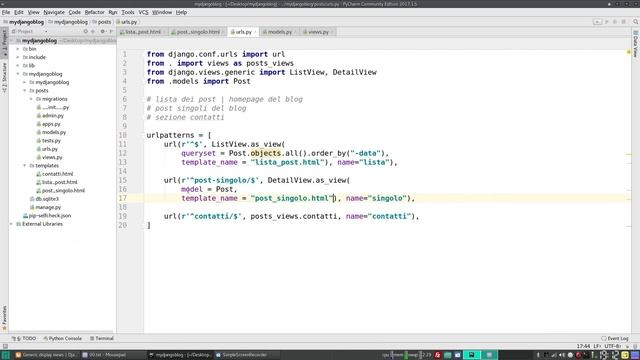
Task: Switch to the Mousepad window in taskbar
Action: pyautogui.click(x=104, y=355)
